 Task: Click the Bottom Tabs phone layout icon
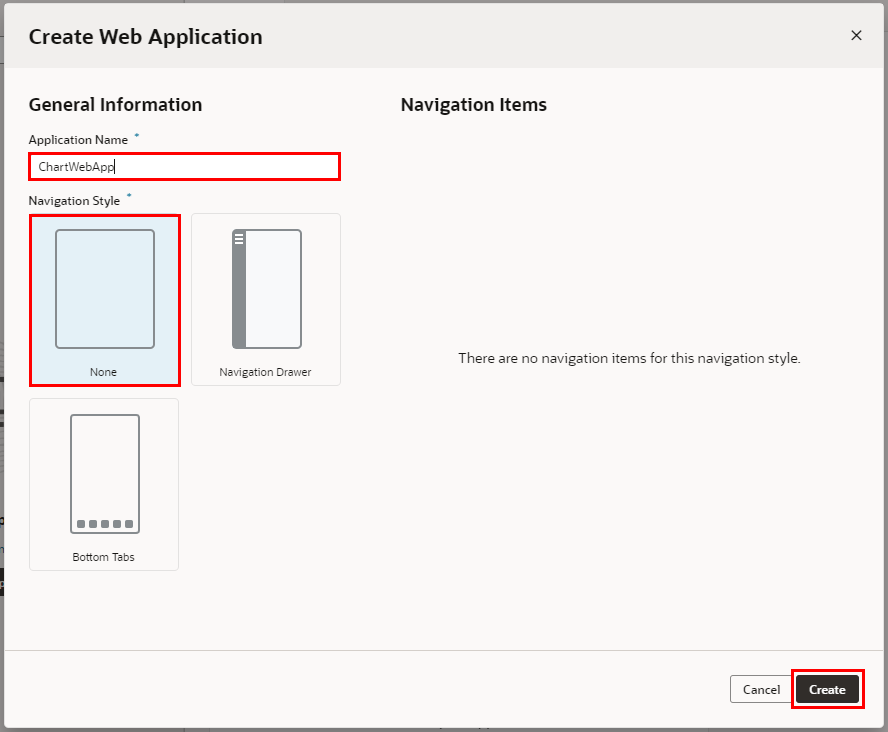coord(105,474)
